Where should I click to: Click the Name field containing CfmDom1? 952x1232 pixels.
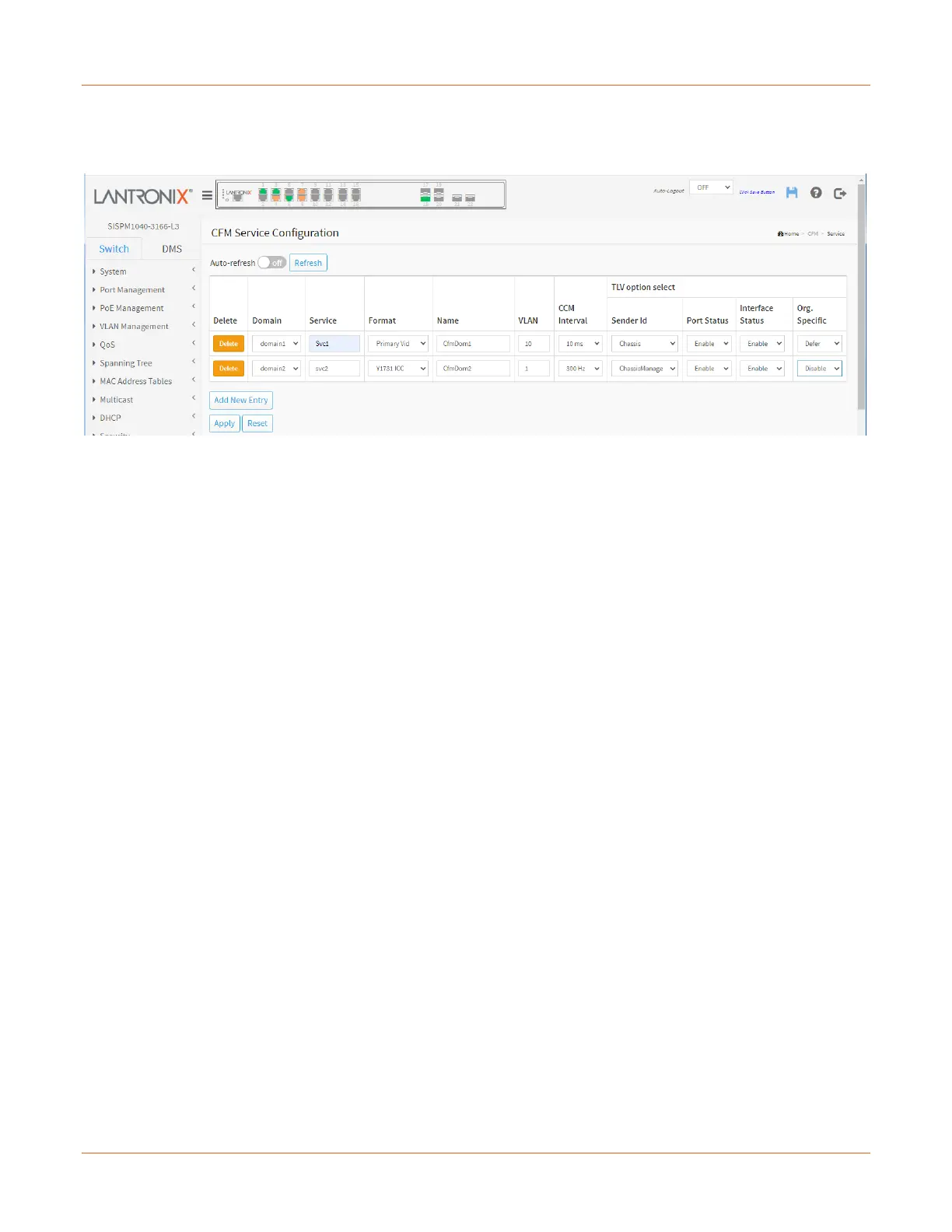tap(473, 344)
